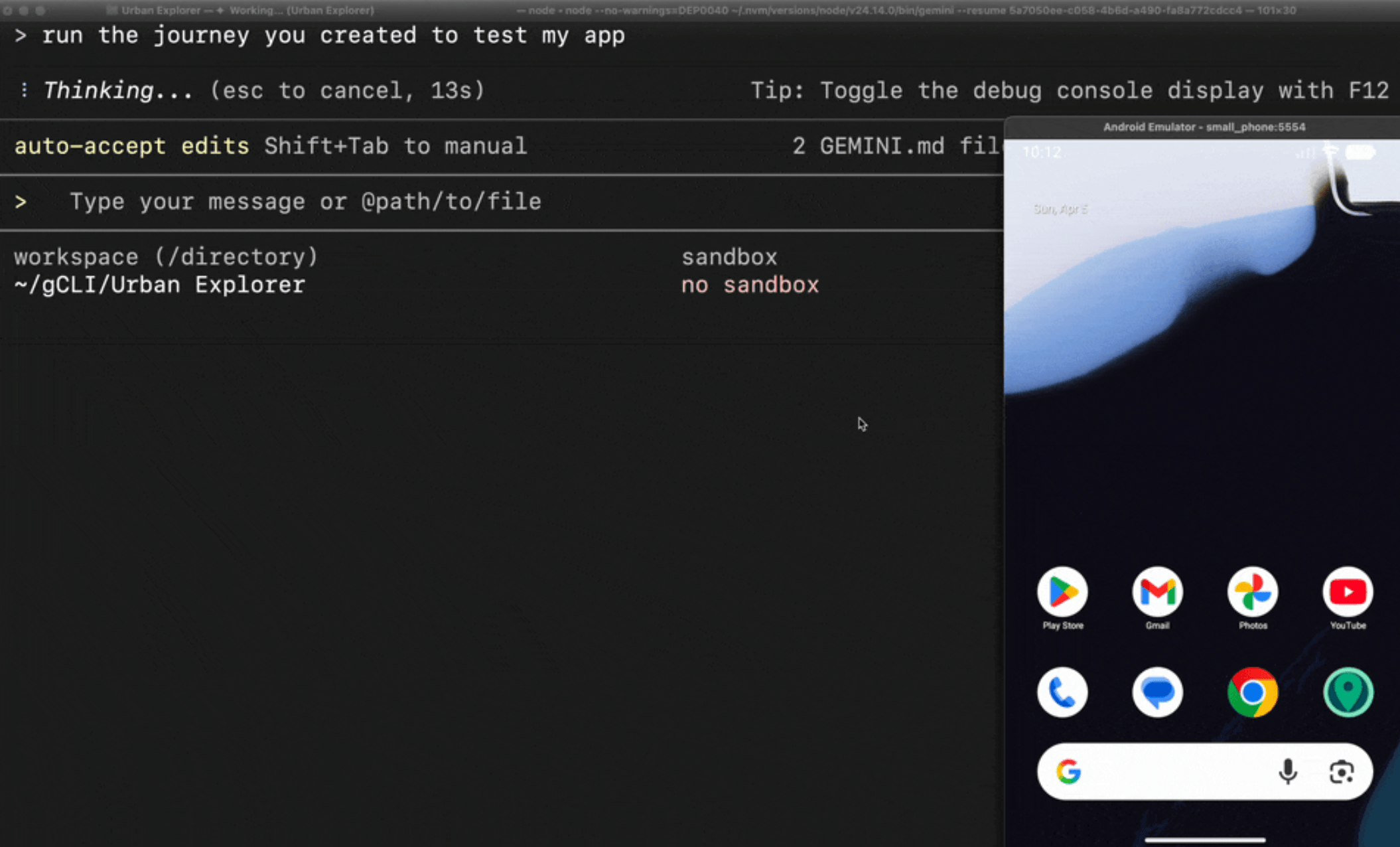Open Gmail on the emulator
The width and height of the screenshot is (1400, 847).
[1157, 593]
